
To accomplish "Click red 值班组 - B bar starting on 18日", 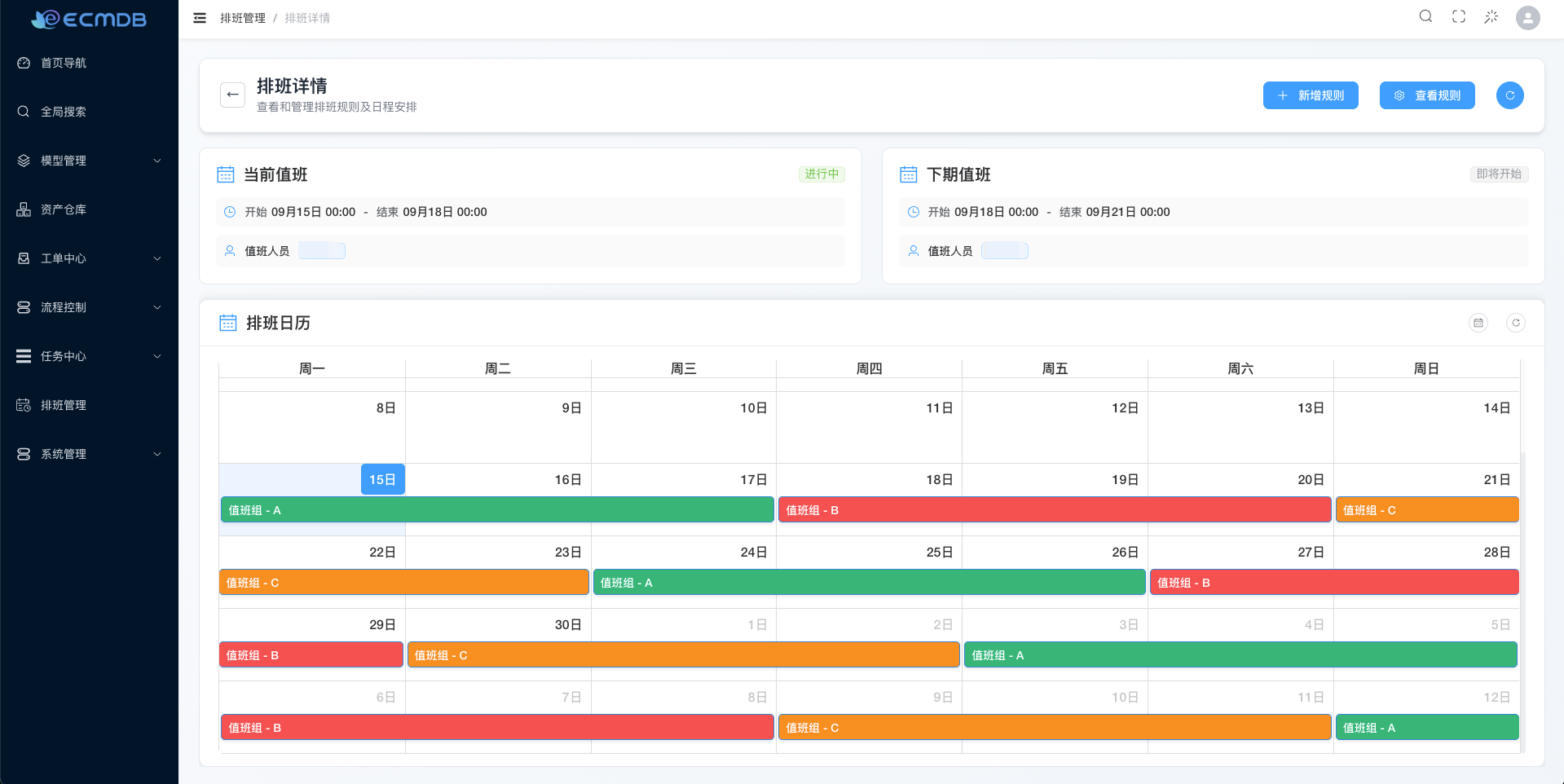I will (1055, 509).
